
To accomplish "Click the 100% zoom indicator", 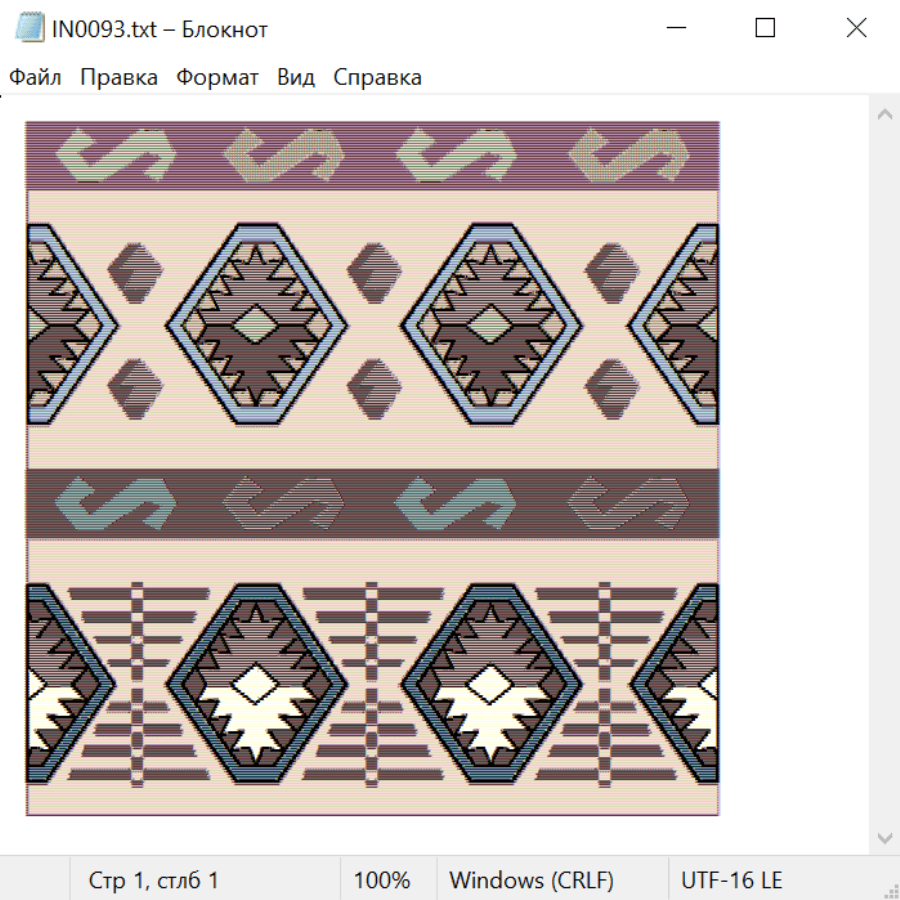I will click(x=382, y=880).
